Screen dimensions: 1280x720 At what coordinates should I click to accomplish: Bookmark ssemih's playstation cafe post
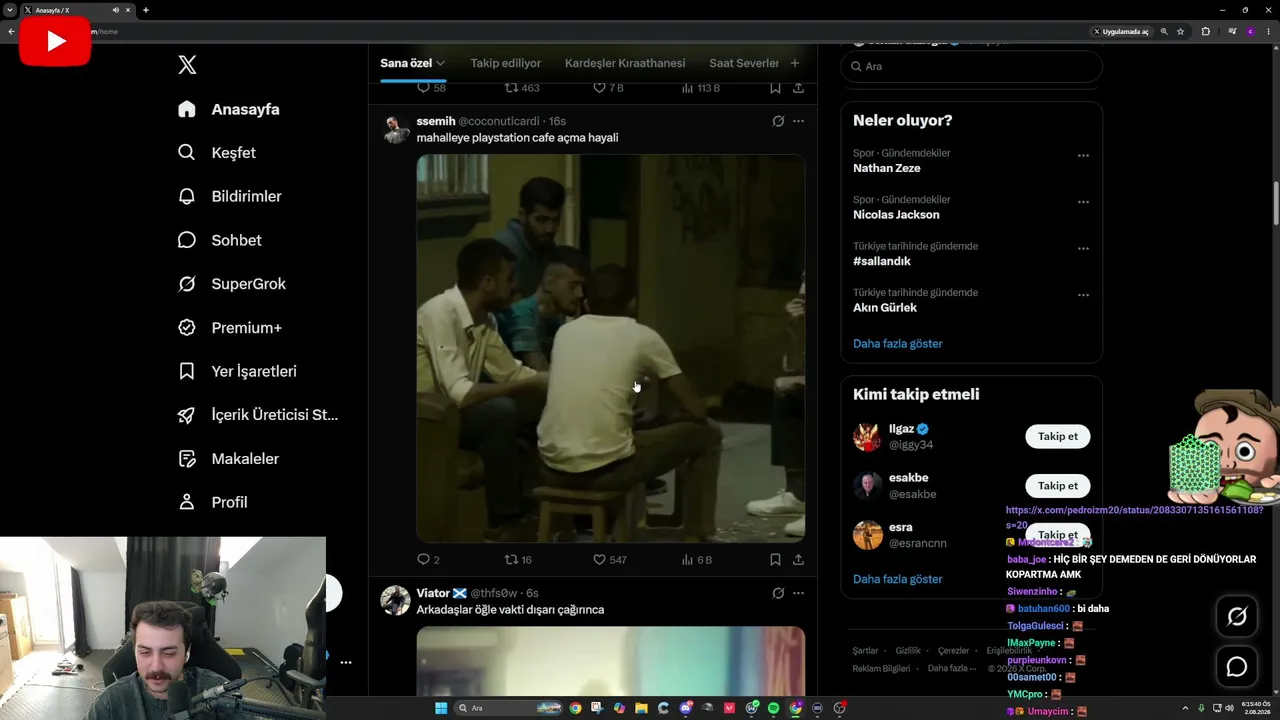[x=775, y=560]
